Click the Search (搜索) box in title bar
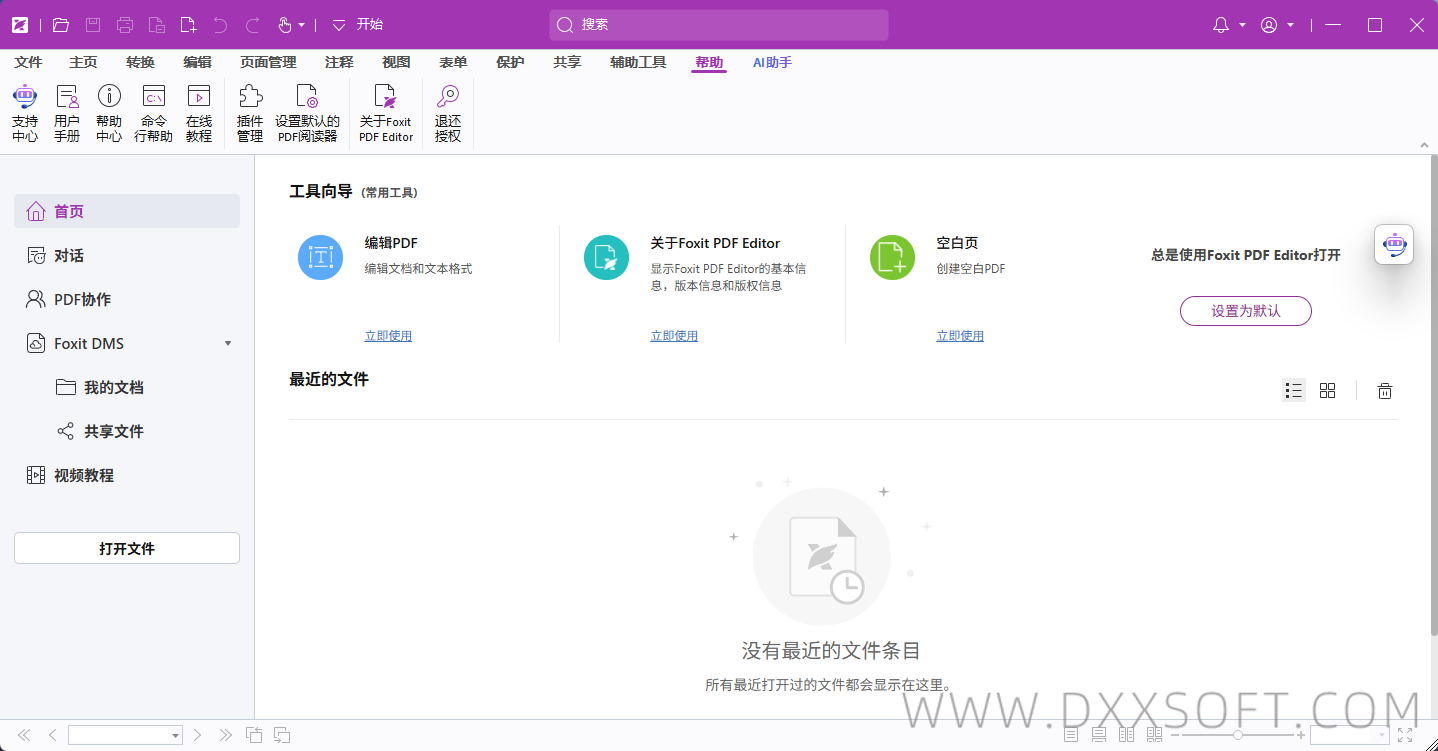Screen dimensions: 1438x751 719,25
